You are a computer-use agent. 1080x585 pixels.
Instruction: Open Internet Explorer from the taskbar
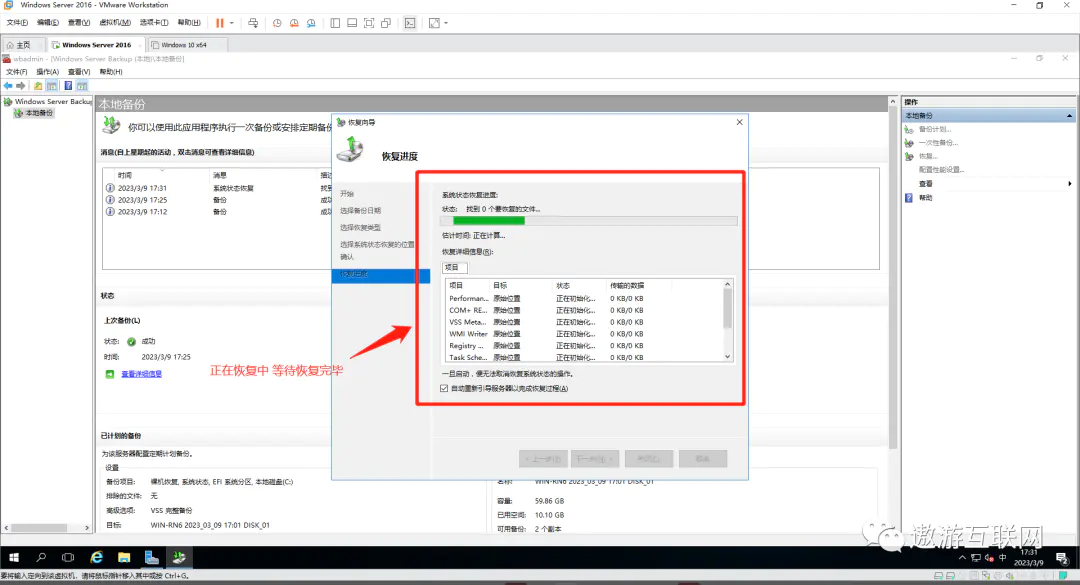(97, 557)
